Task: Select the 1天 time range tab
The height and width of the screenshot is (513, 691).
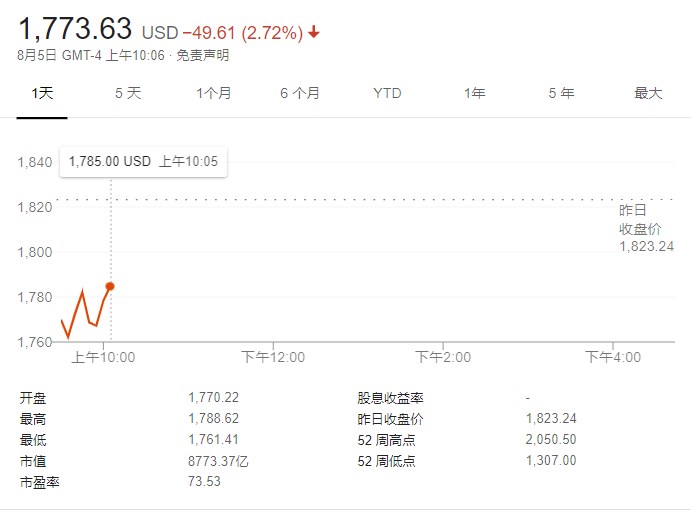Action: [x=41, y=93]
